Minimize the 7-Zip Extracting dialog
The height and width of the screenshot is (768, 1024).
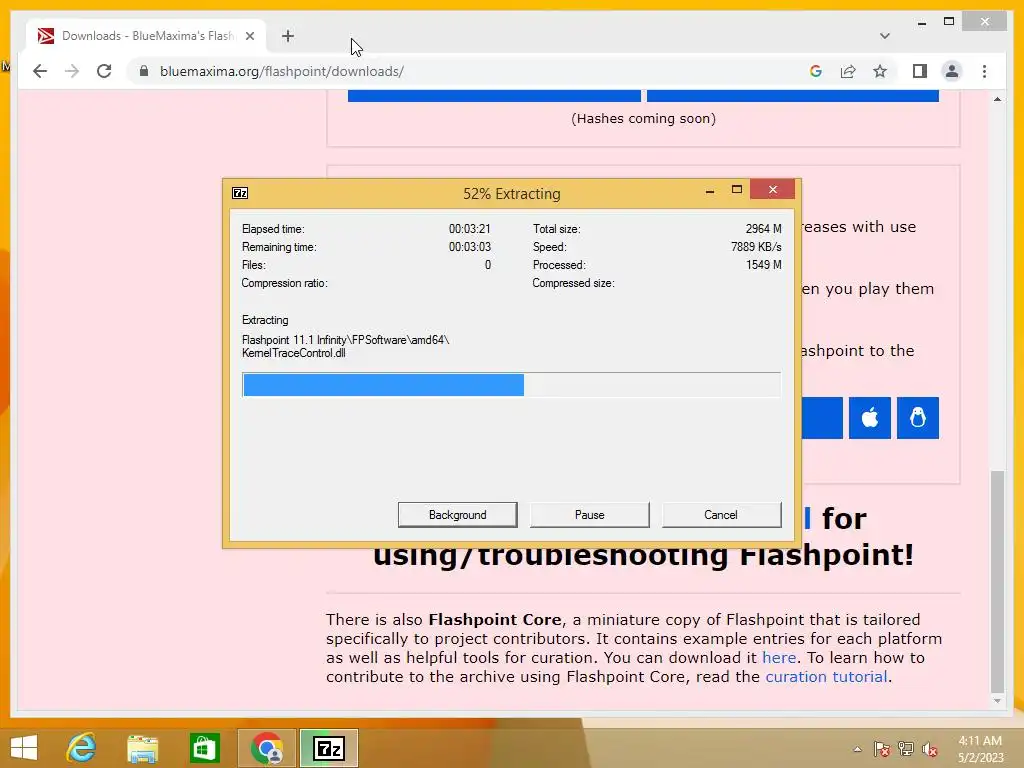[710, 191]
